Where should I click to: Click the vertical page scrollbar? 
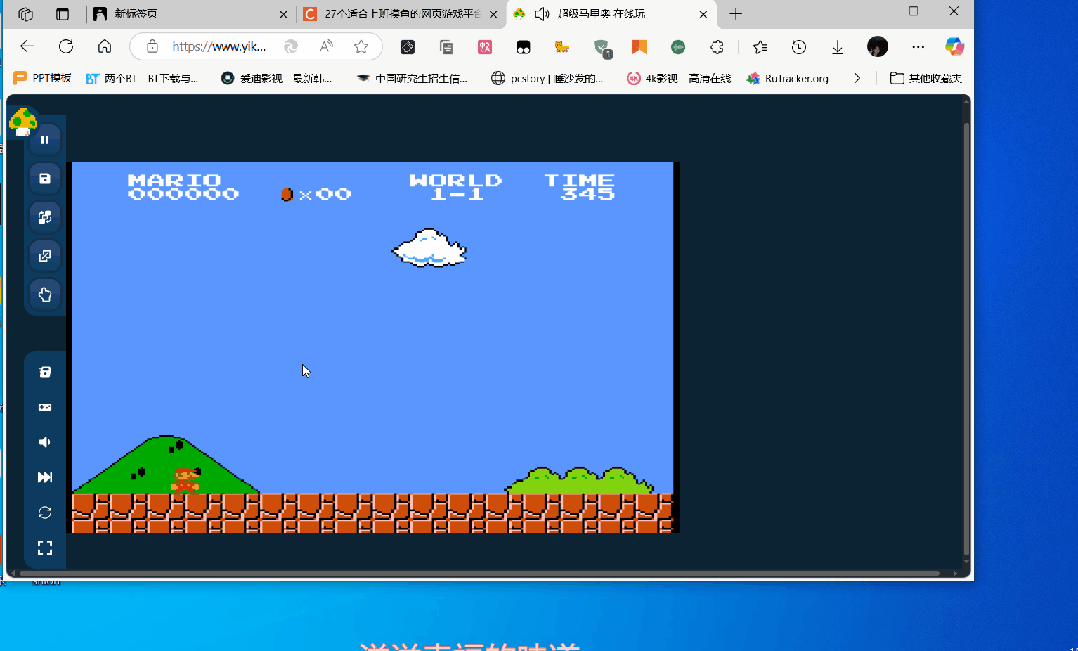[966, 337]
